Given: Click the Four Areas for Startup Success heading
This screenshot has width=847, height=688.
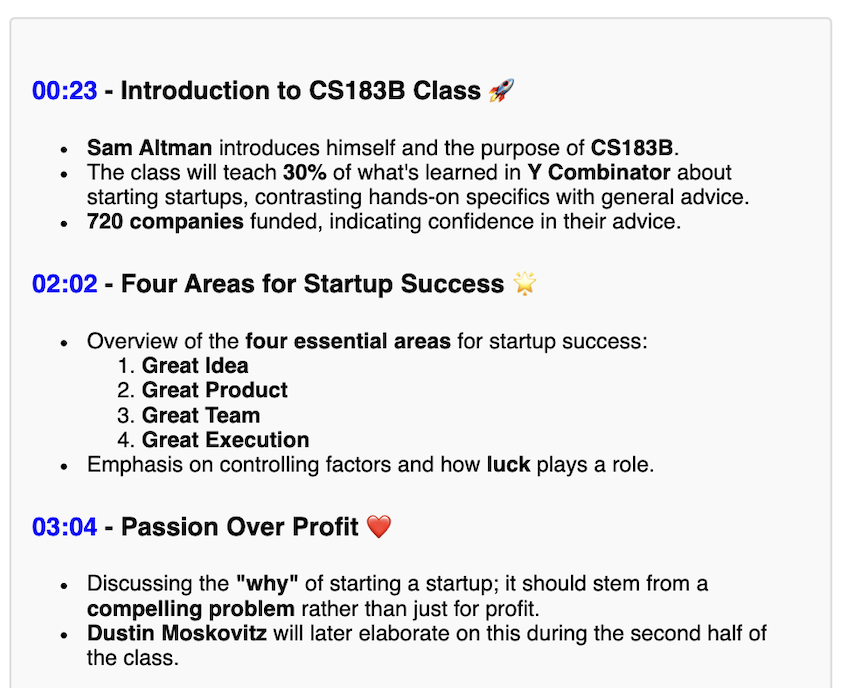Looking at the screenshot, I should tap(312, 284).
